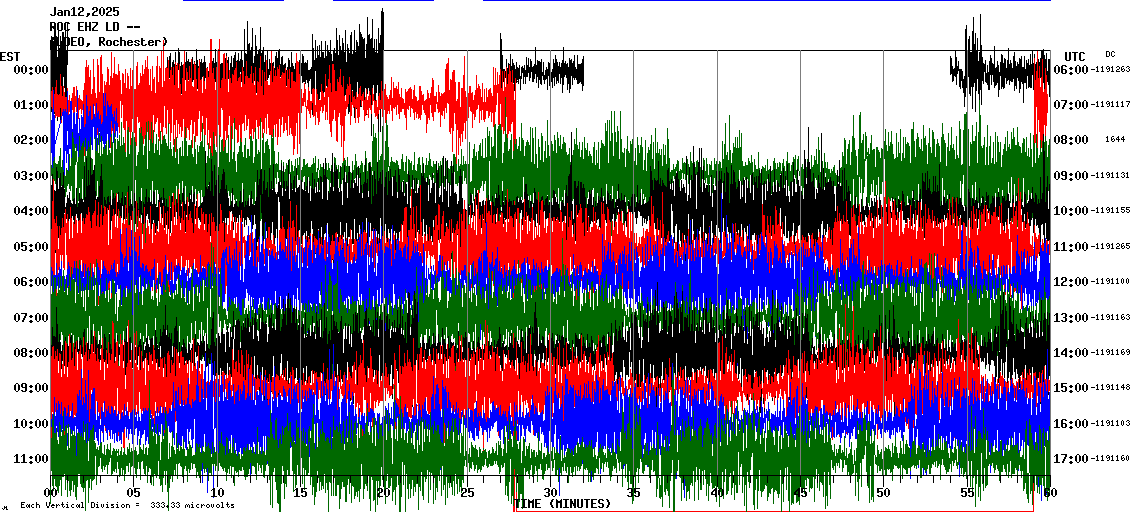This screenshot has width=1130, height=519.
Task: Click the 35 minute tick on time axis
Action: point(633,493)
